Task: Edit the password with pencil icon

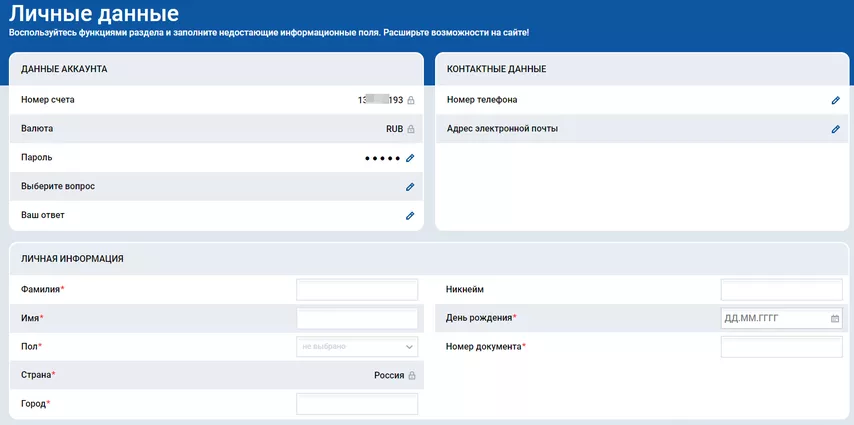Action: 410,158
